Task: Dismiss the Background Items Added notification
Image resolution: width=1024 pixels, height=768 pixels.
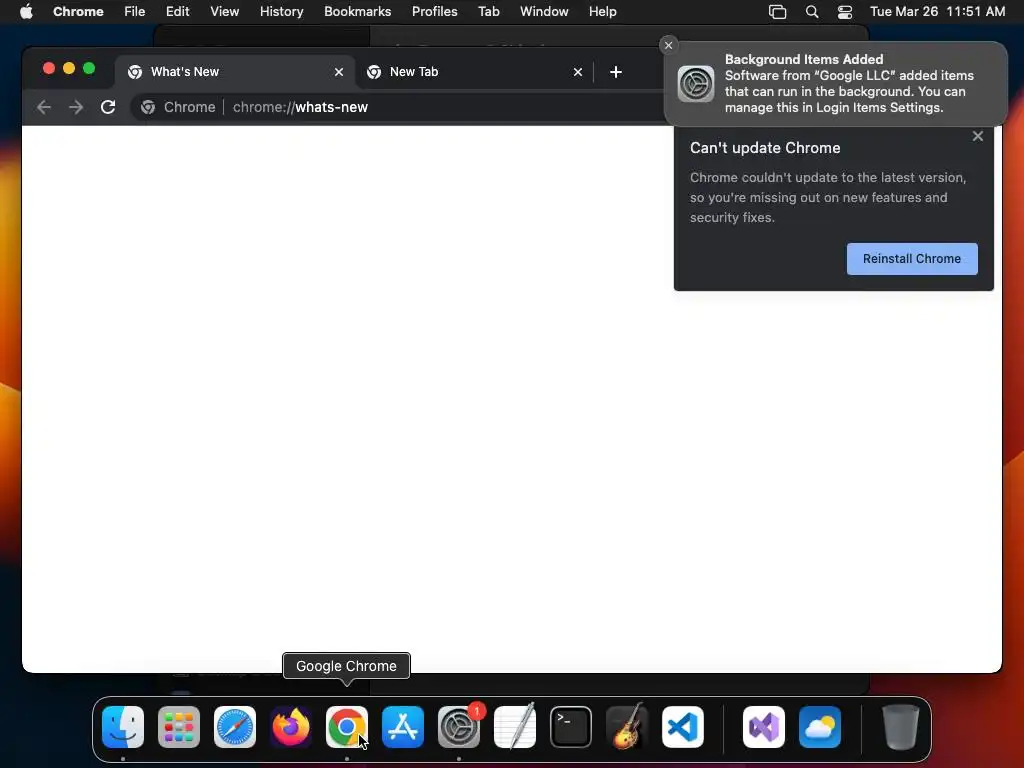Action: (668, 45)
